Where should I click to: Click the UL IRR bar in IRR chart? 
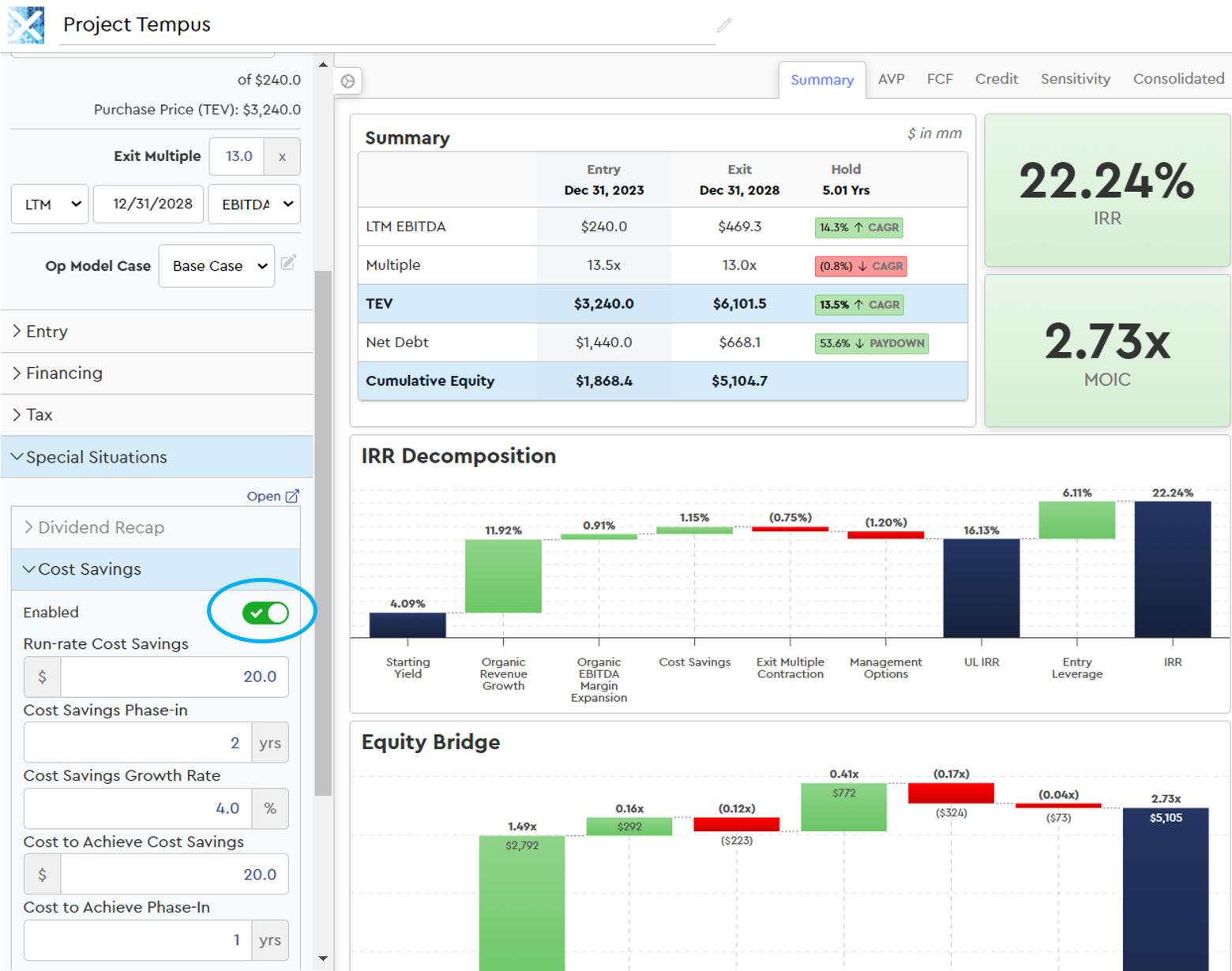tap(981, 588)
